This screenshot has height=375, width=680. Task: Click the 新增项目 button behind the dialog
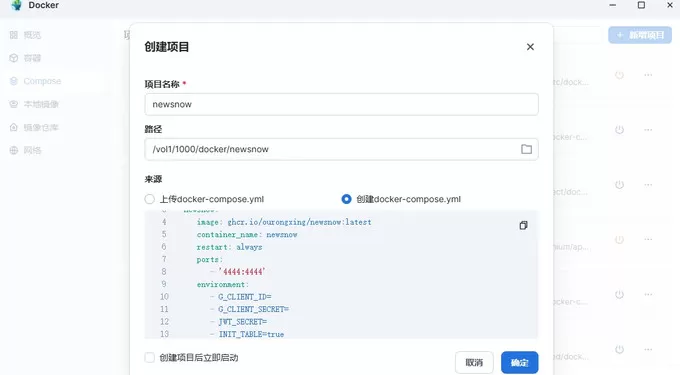click(640, 35)
